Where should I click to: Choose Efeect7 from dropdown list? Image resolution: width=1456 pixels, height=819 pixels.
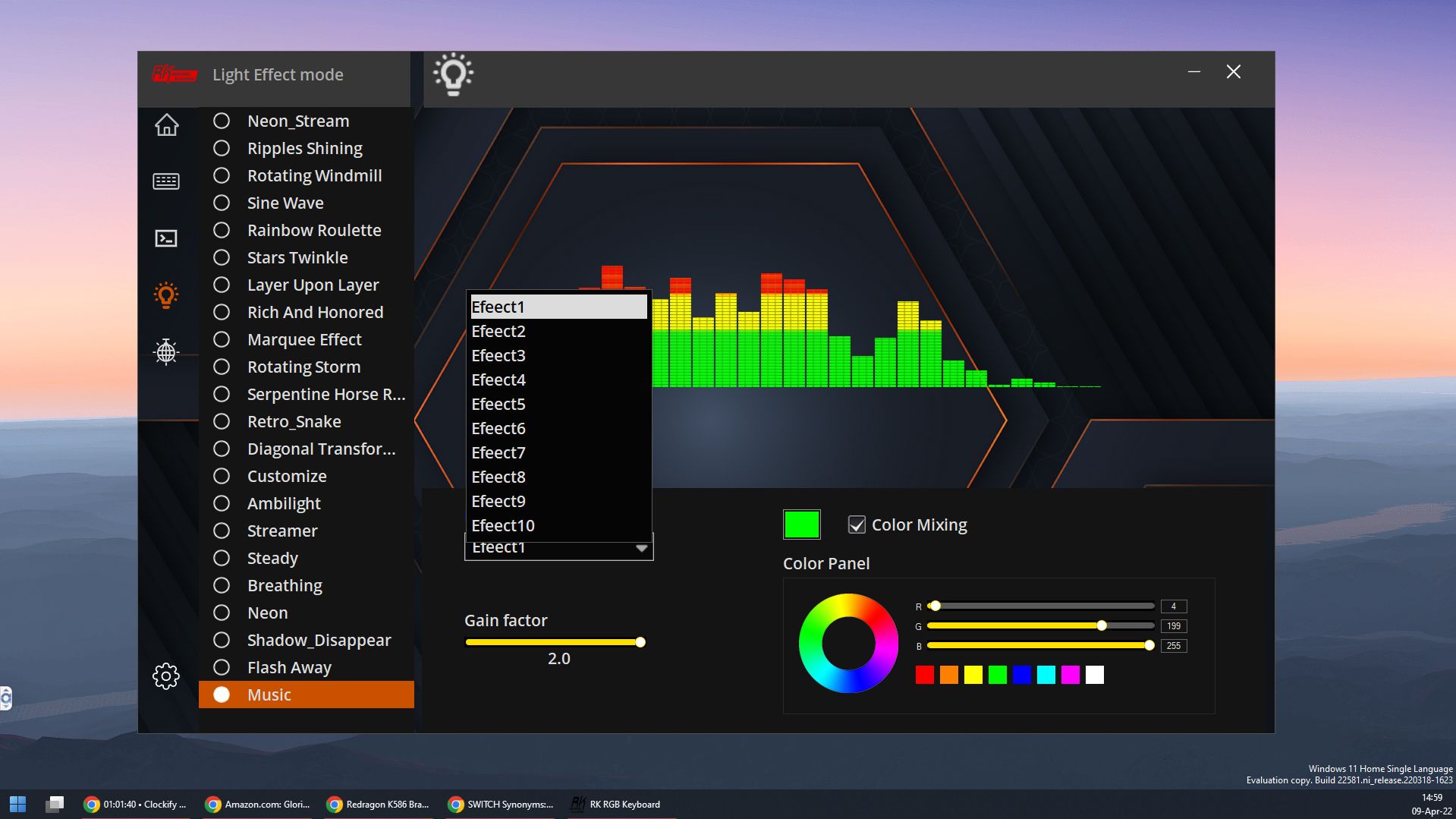pyautogui.click(x=558, y=452)
